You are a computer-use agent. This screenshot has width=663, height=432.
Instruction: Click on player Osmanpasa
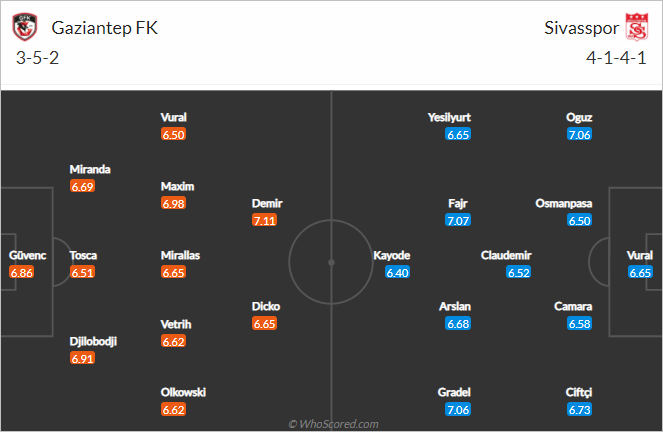click(x=564, y=203)
